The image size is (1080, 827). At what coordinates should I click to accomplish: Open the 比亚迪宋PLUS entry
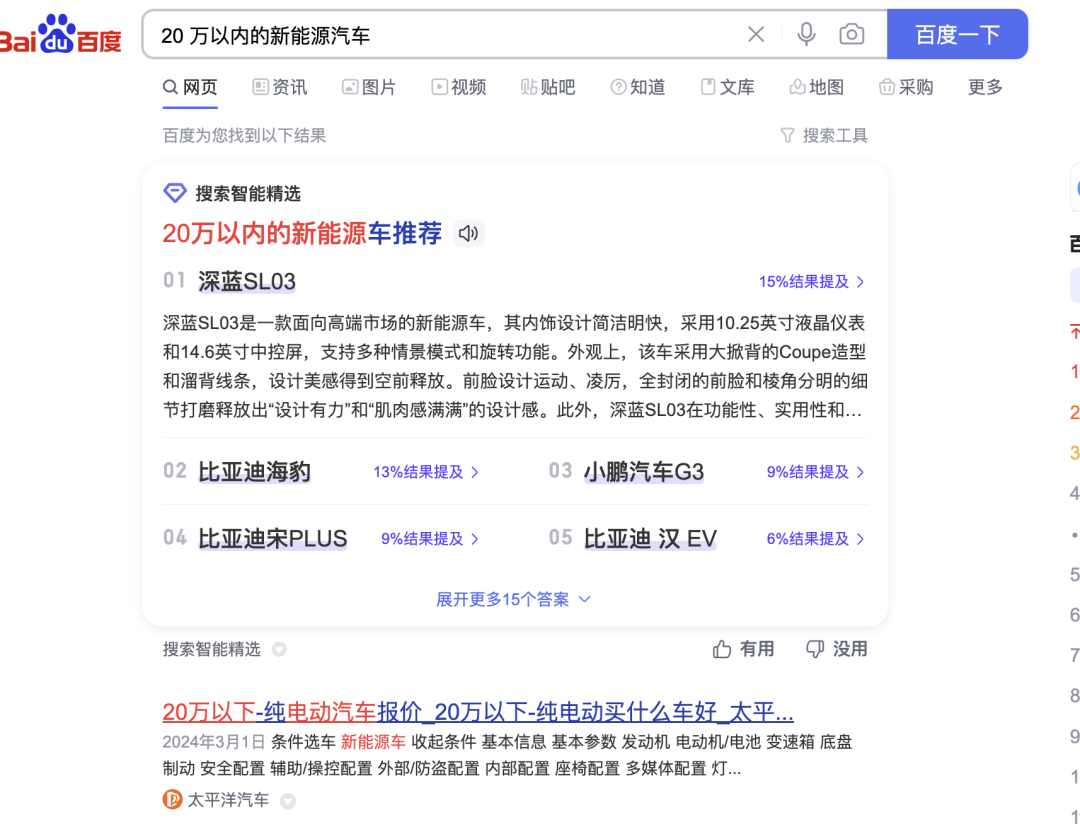(273, 538)
